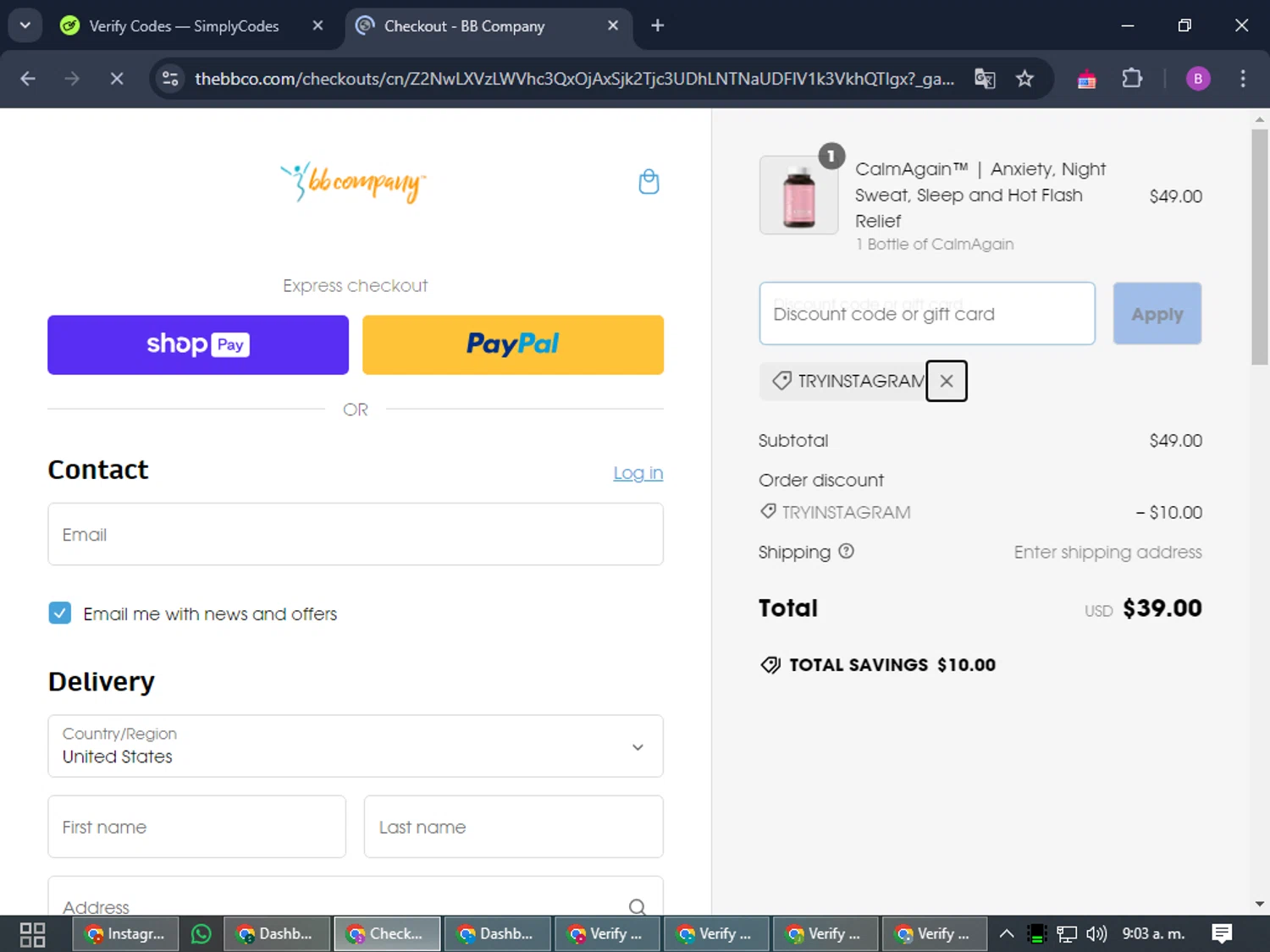Open the notifications action center icon

(1222, 934)
